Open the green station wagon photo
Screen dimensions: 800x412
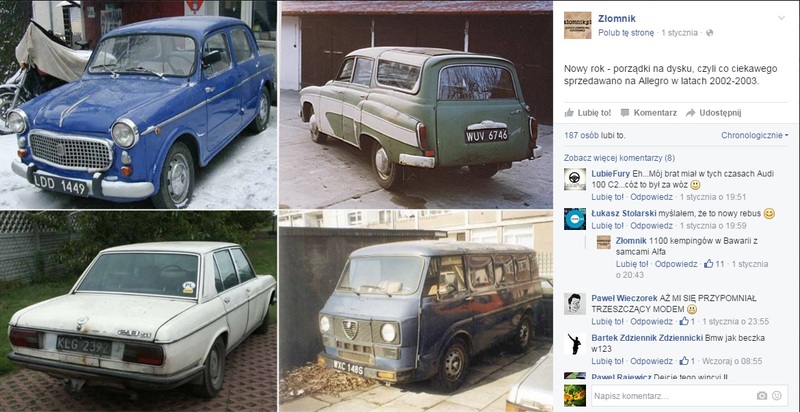pyautogui.click(x=416, y=105)
